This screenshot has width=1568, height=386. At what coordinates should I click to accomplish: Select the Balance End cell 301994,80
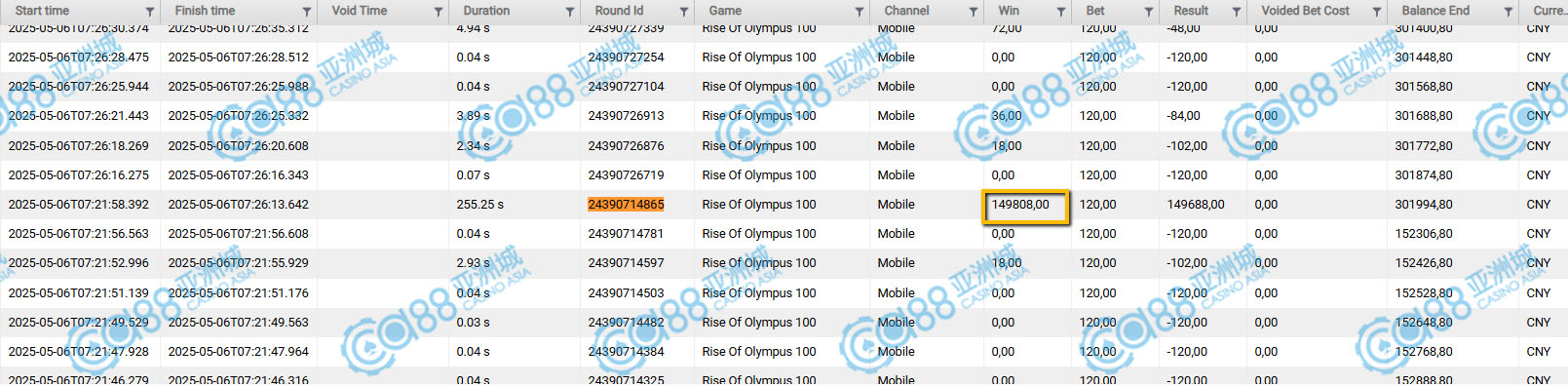pyautogui.click(x=1424, y=205)
